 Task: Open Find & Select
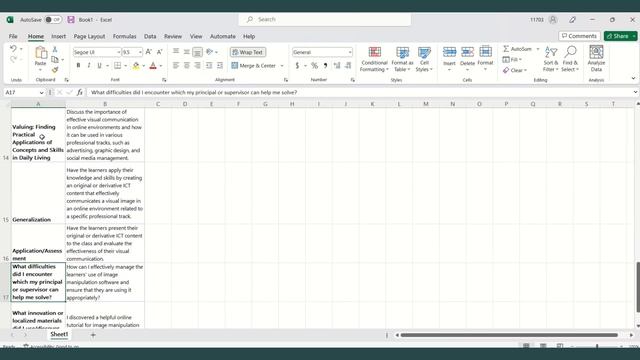click(570, 59)
